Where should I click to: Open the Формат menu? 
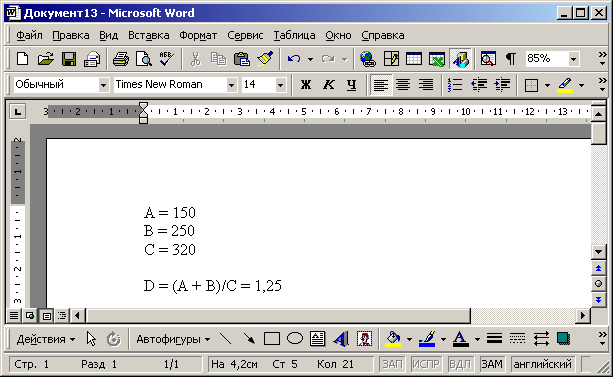pyautogui.click(x=198, y=35)
